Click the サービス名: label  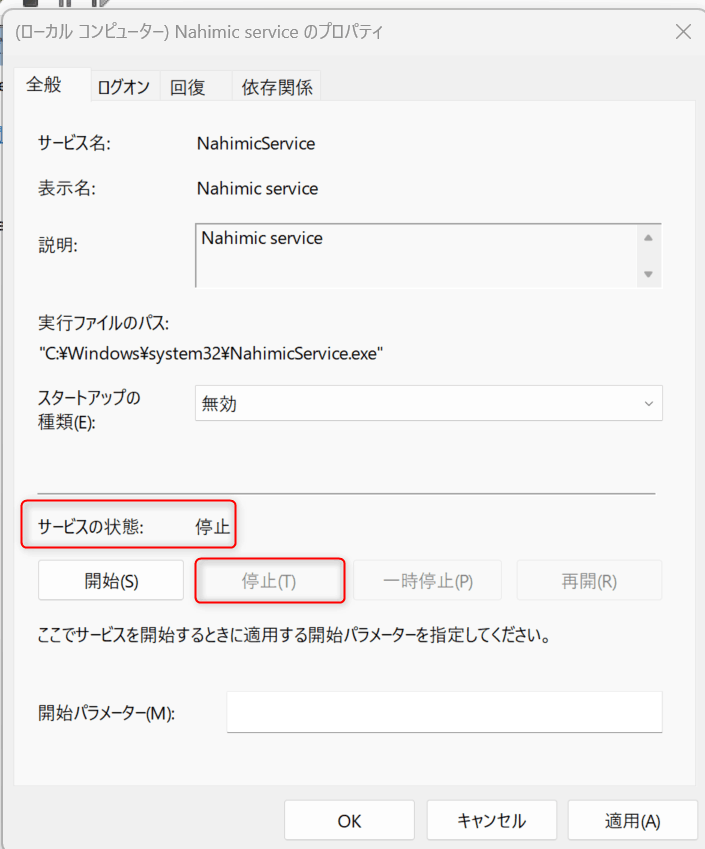[x=74, y=143]
